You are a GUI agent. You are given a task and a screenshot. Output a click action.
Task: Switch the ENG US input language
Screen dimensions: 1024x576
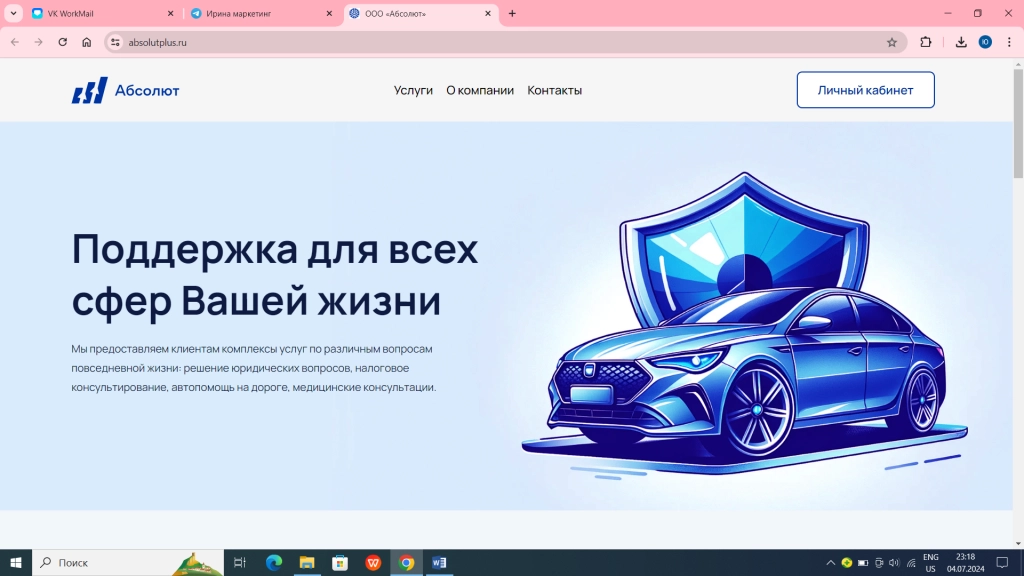pyautogui.click(x=931, y=562)
